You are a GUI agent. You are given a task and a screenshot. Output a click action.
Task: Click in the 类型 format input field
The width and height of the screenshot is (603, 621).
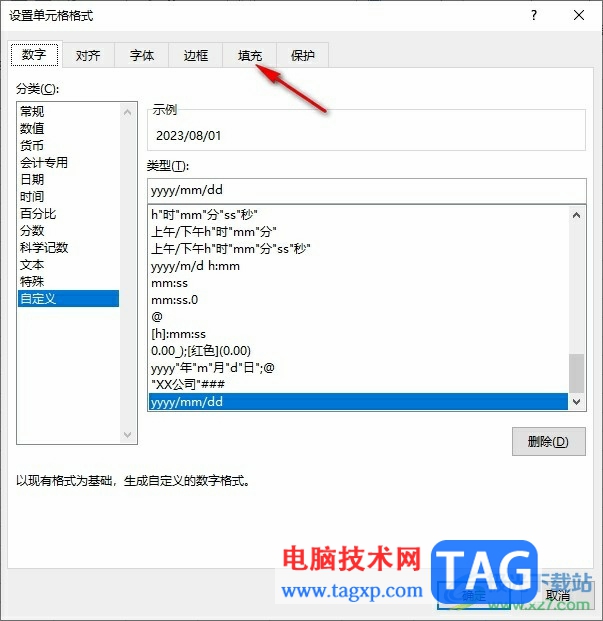pyautogui.click(x=367, y=190)
